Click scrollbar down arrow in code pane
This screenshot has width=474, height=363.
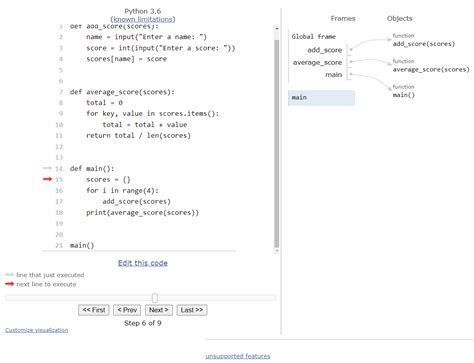pyautogui.click(x=276, y=251)
